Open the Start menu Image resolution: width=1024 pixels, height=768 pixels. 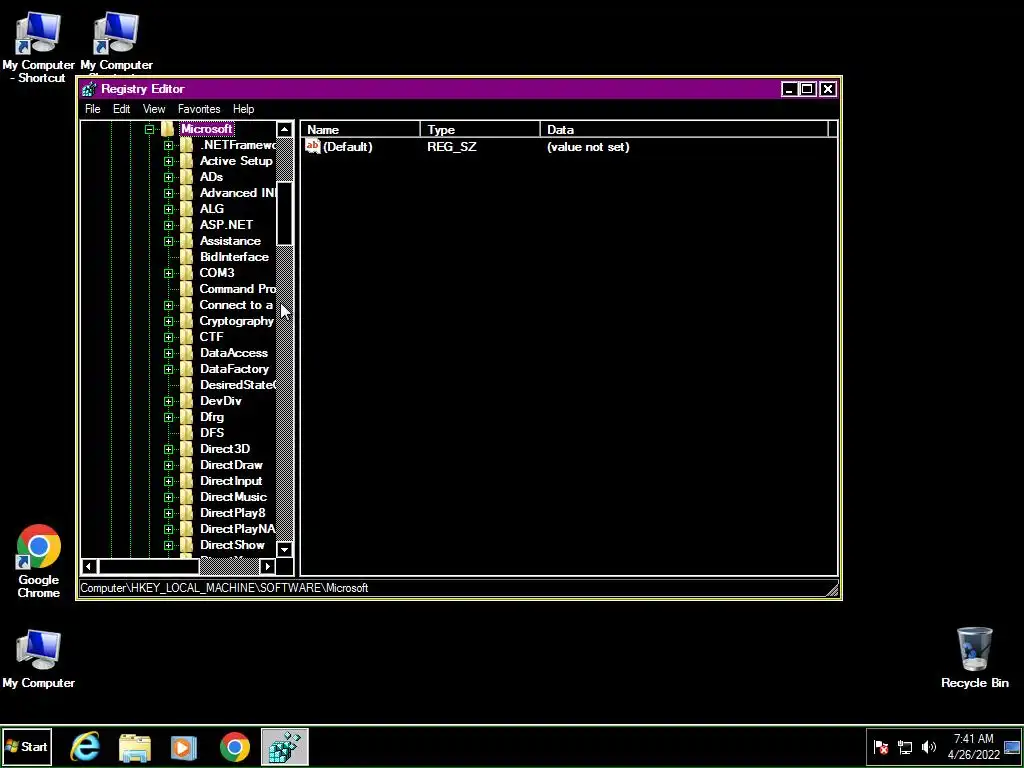coord(26,746)
